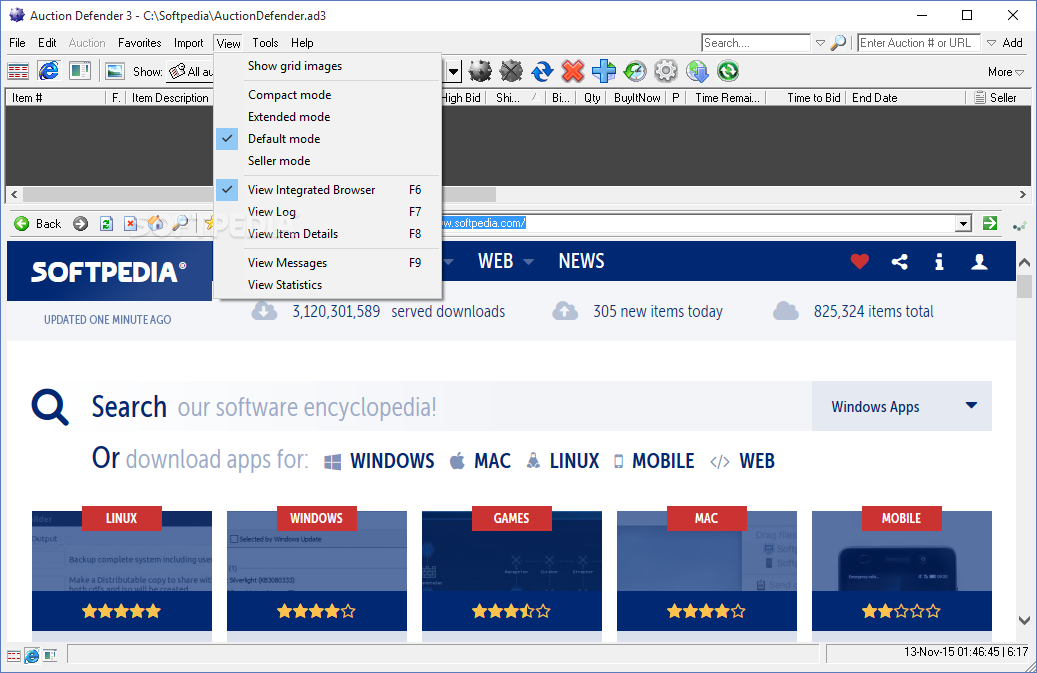Click the grid view icon in toolbar

pos(18,71)
